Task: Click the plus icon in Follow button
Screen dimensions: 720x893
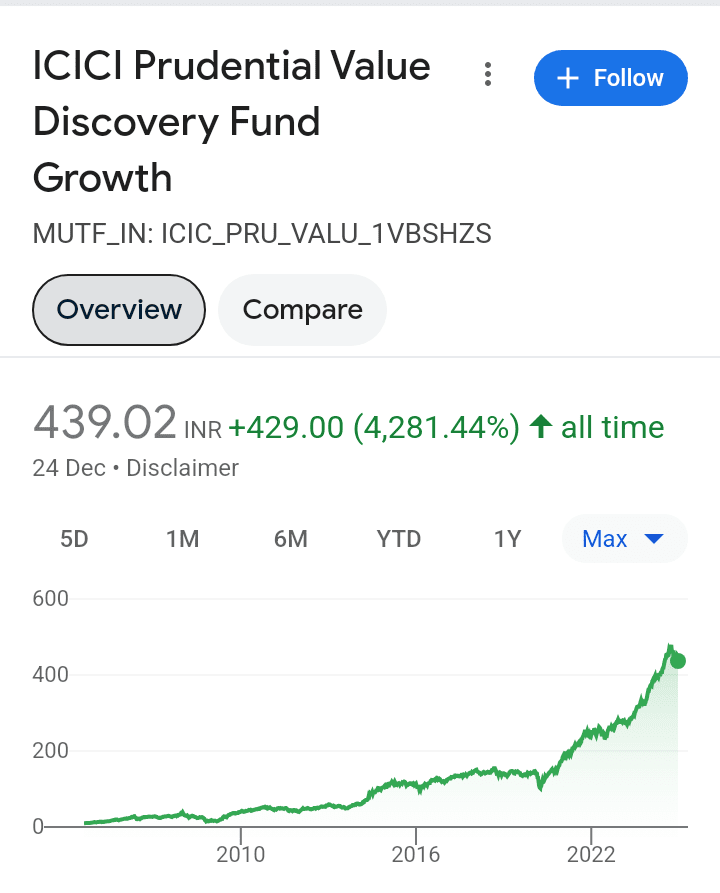Action: point(568,78)
